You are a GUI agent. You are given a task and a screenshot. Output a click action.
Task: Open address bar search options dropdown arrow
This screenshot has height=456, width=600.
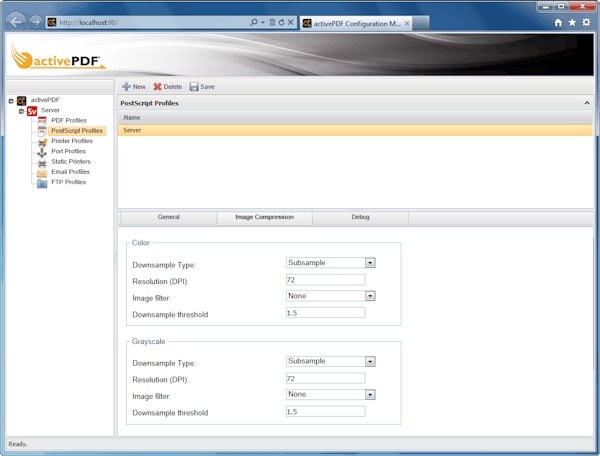[x=262, y=22]
